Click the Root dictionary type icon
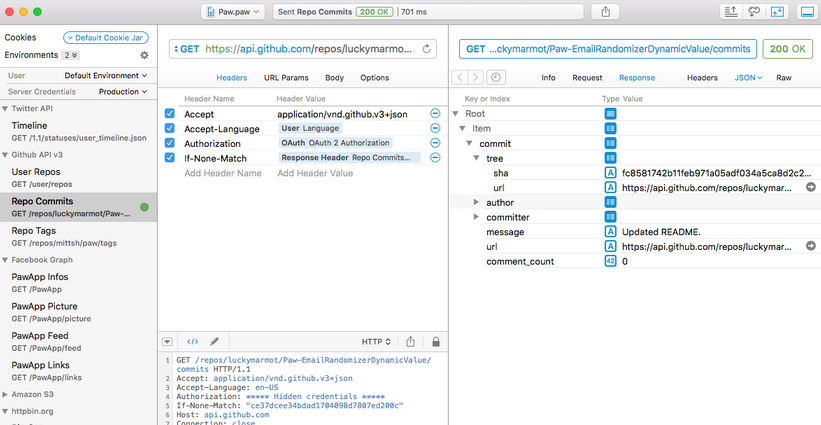Screen dimensions: 821x425 point(610,114)
